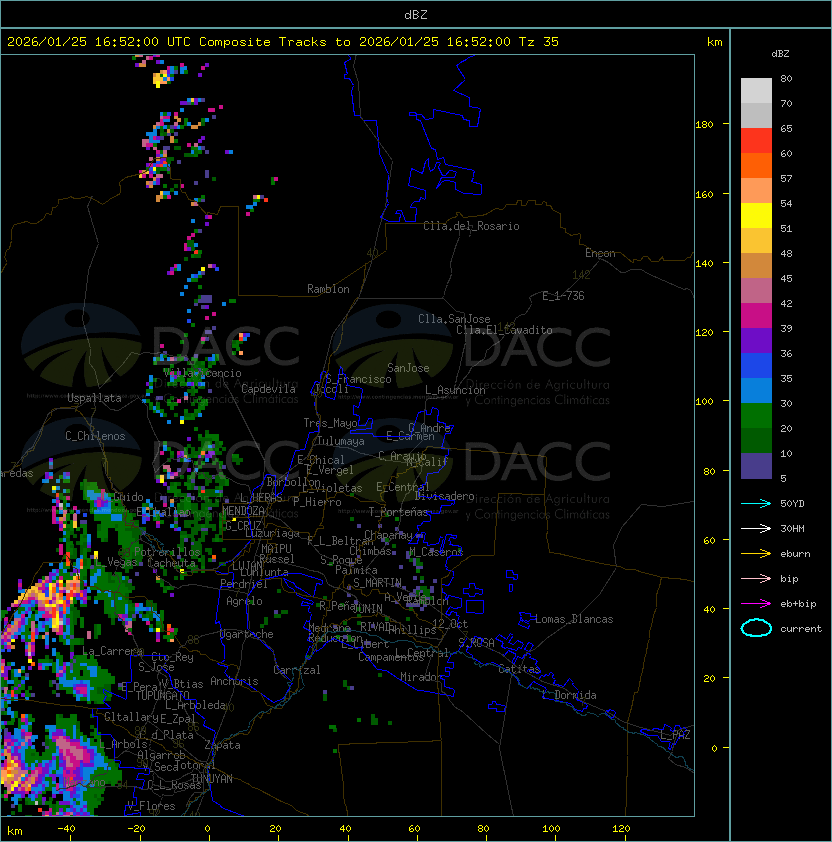832x842 pixels.
Task: Click the 'Tz 35' value in header
Action: coord(539,42)
